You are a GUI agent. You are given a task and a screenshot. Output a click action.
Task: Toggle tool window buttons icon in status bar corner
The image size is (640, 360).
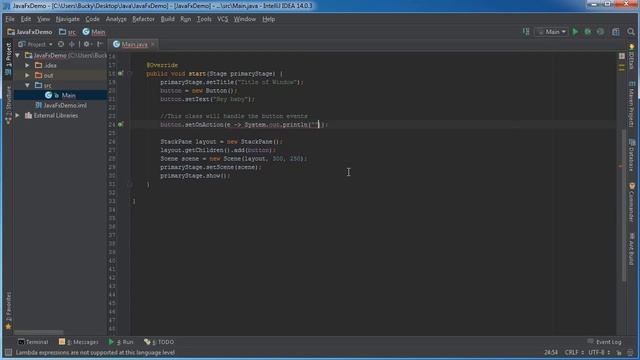pos(8,352)
